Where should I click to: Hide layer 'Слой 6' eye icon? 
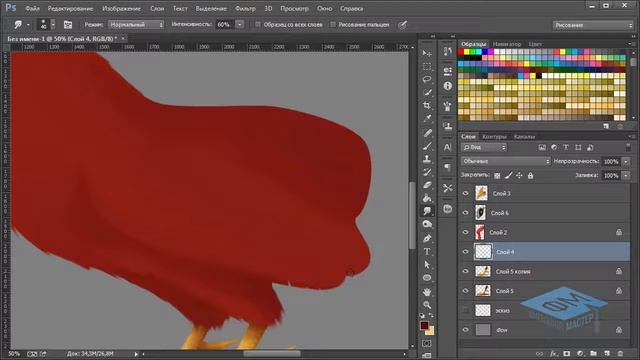(465, 213)
